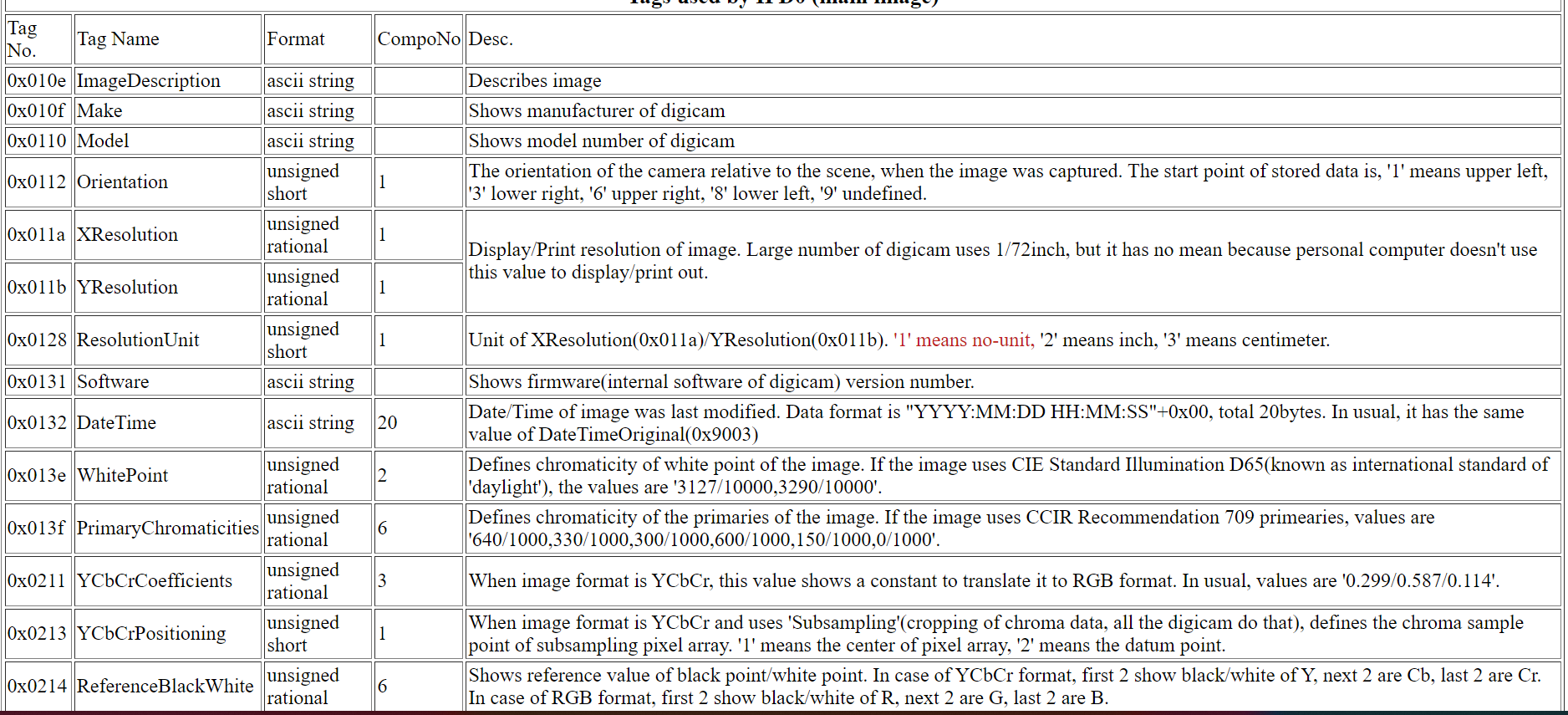Viewport: 1568px width, 715px height.
Task: Select the WhitePoint tag name
Action: (122, 476)
